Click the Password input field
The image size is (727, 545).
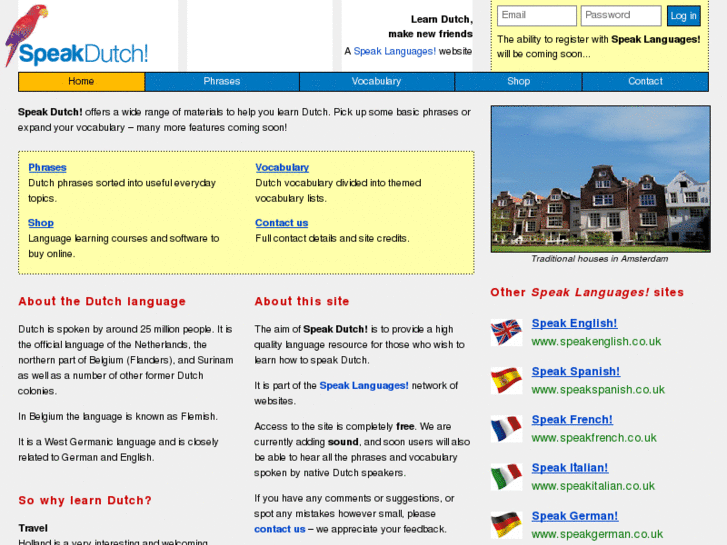[621, 15]
